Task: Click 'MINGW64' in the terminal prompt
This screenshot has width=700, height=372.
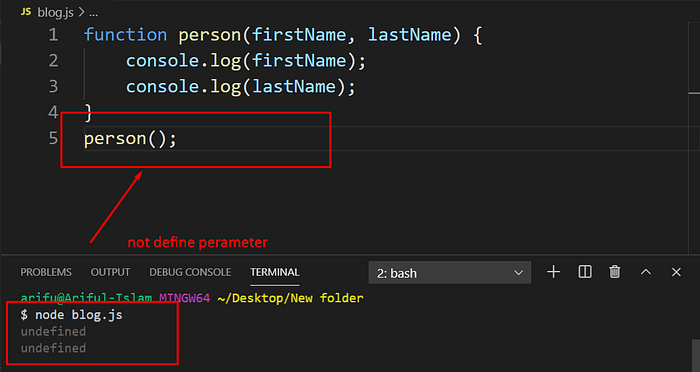Action: (185, 298)
